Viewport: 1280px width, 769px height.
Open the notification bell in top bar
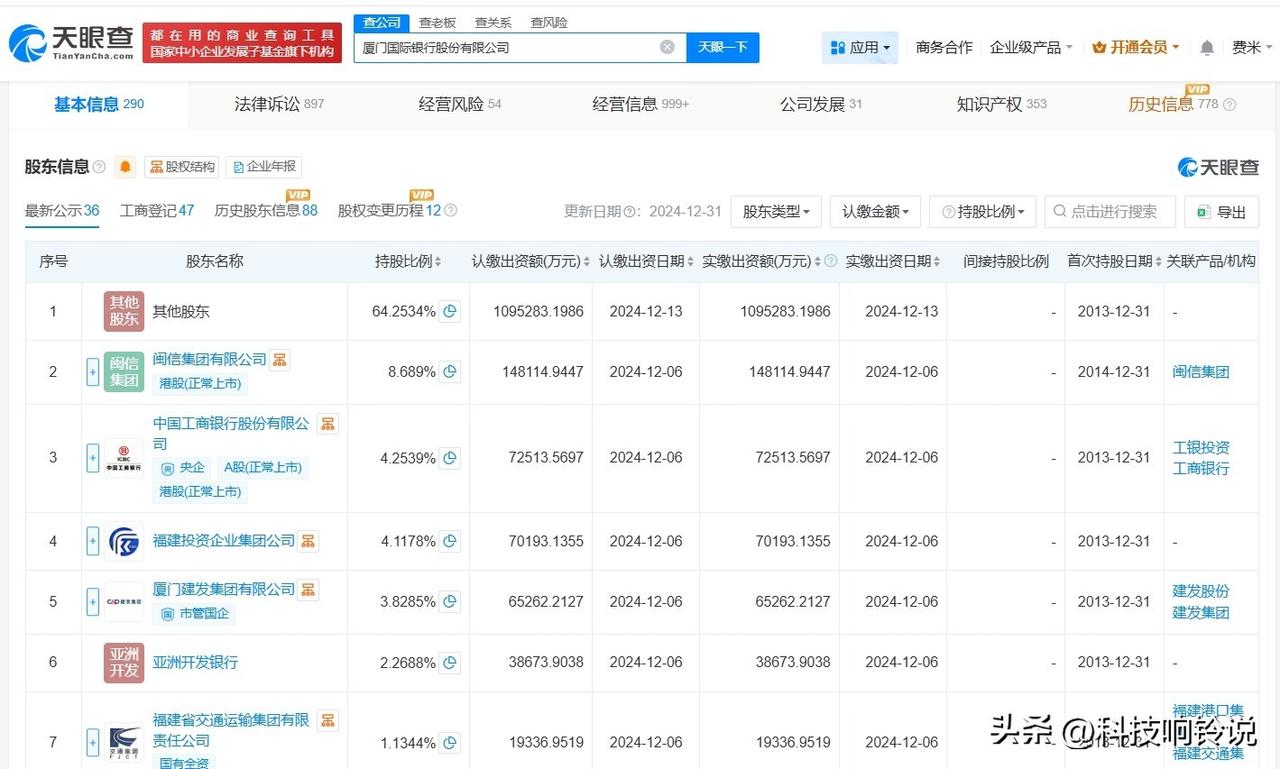click(1207, 47)
